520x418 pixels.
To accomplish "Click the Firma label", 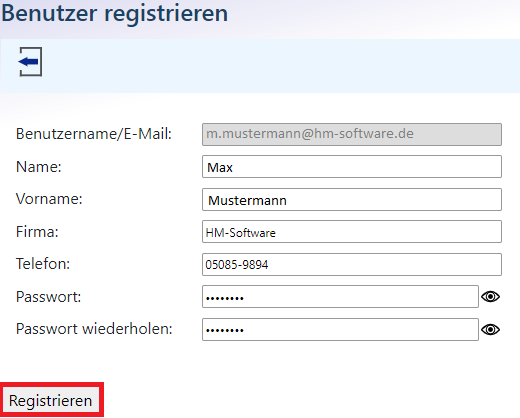I will [x=37, y=232].
